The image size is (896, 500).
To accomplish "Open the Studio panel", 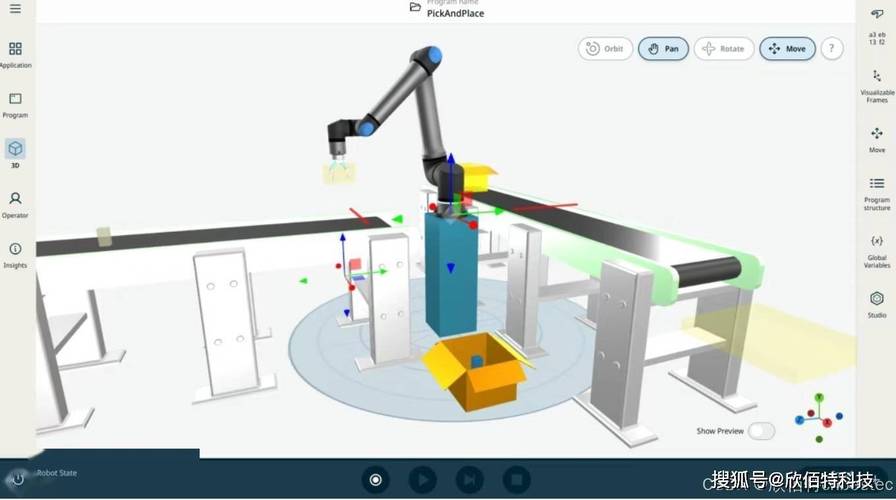I will click(x=877, y=305).
